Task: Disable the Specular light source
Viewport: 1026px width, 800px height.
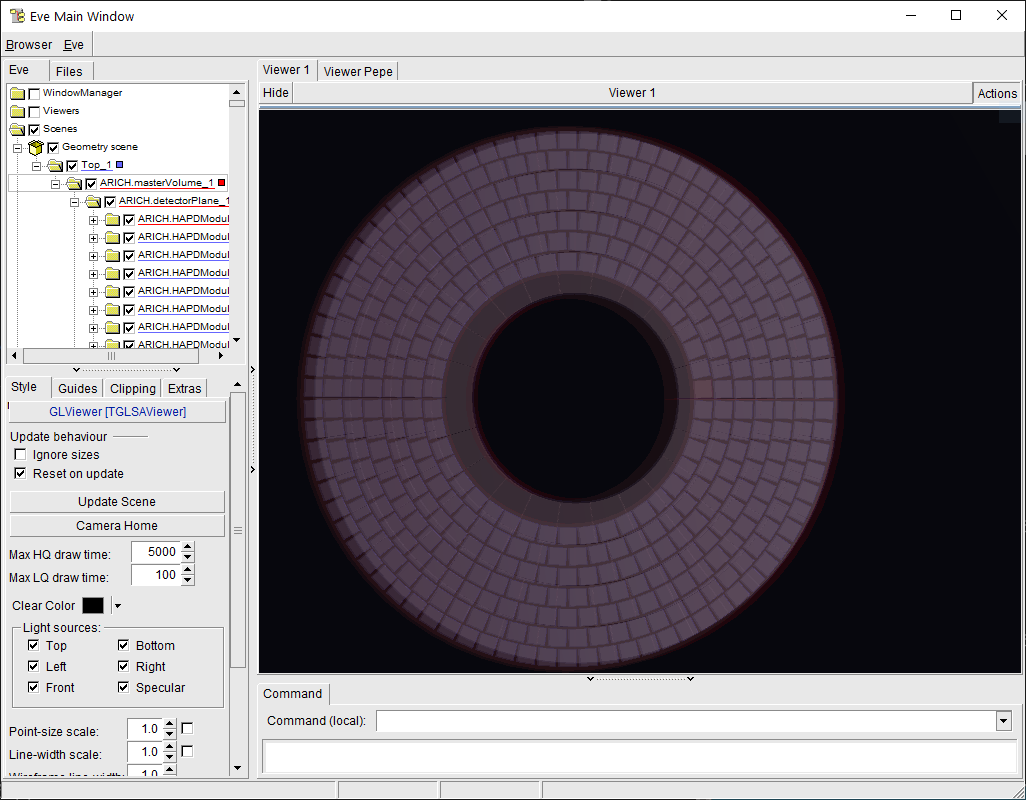Action: (122, 687)
